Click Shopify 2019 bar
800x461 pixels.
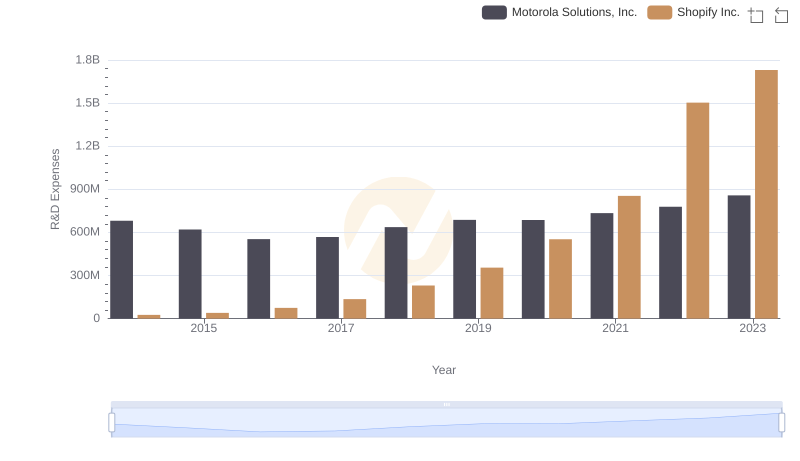tap(492, 293)
